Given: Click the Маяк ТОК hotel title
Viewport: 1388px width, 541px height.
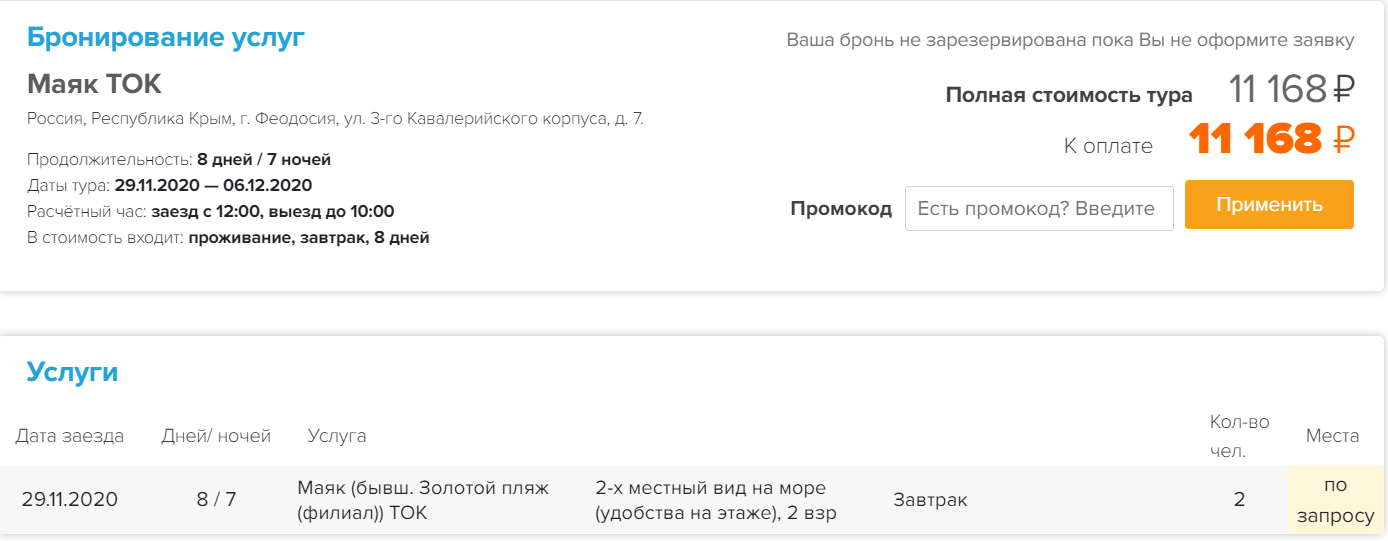Looking at the screenshot, I should click(94, 84).
